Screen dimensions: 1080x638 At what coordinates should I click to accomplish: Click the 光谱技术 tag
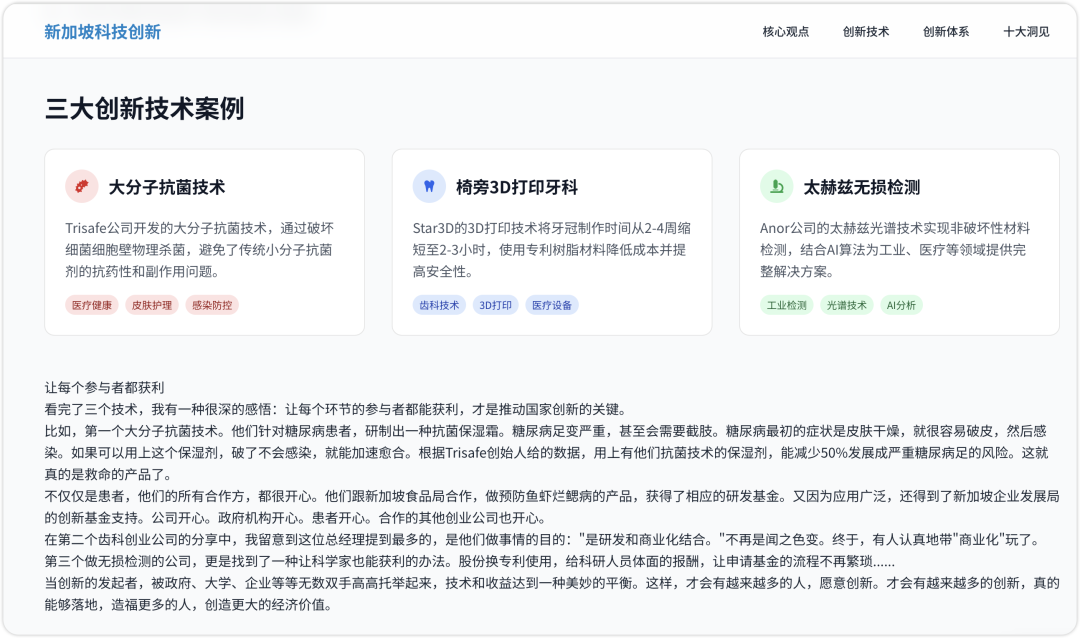coord(847,305)
